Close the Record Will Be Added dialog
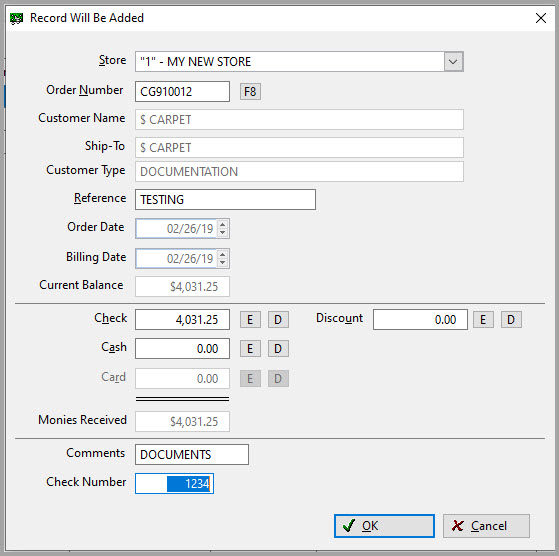Screen dimensions: 559x556 (541, 18)
